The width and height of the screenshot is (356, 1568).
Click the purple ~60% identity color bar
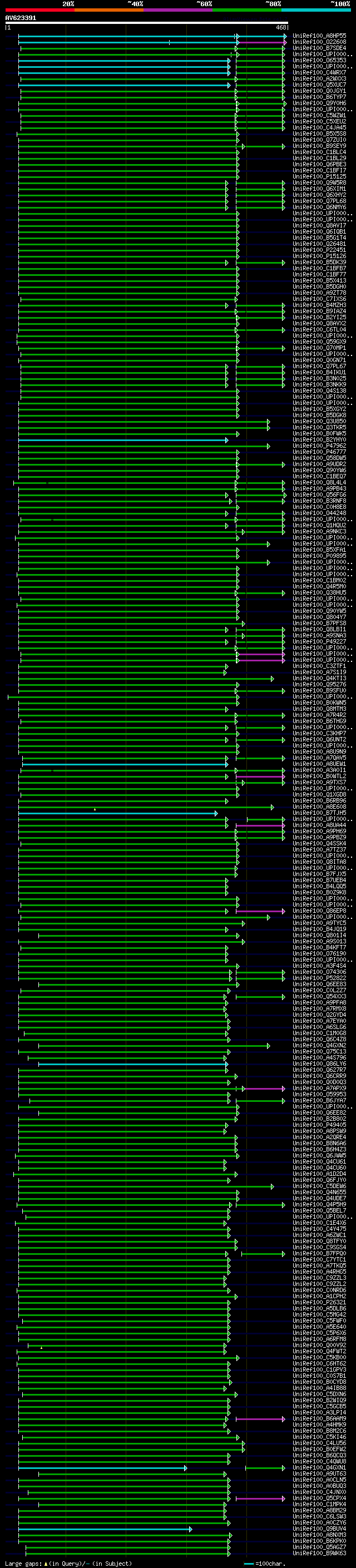pyautogui.click(x=177, y=10)
